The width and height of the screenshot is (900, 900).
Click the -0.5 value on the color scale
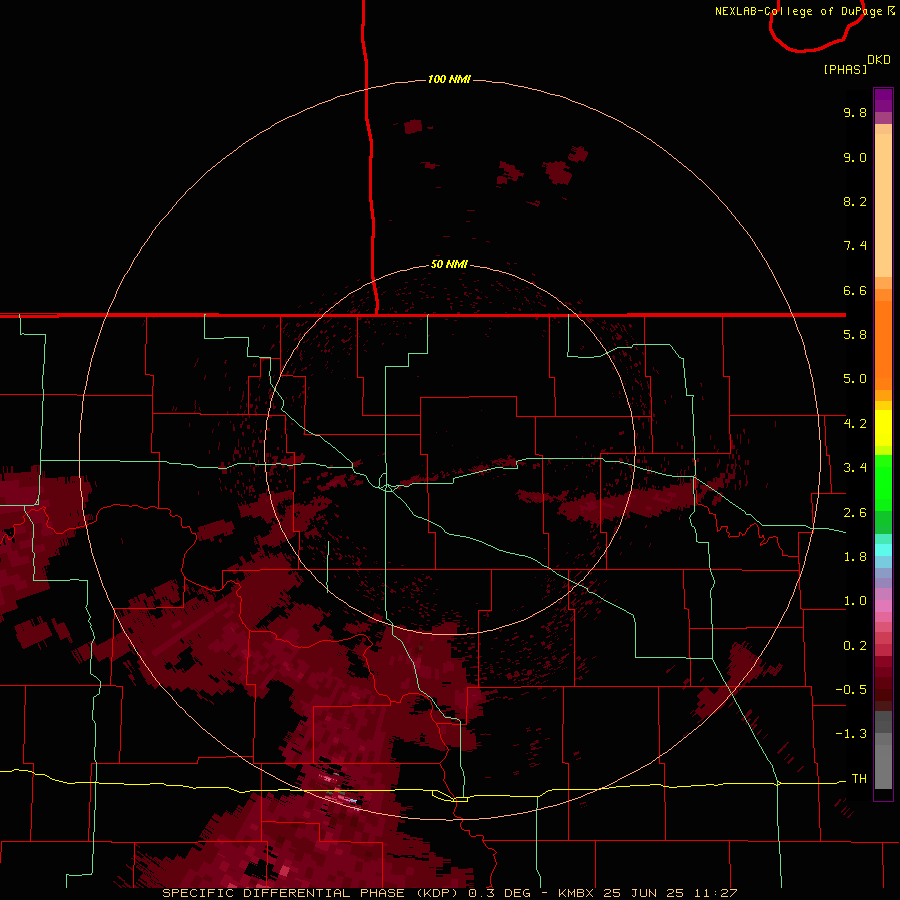click(851, 690)
